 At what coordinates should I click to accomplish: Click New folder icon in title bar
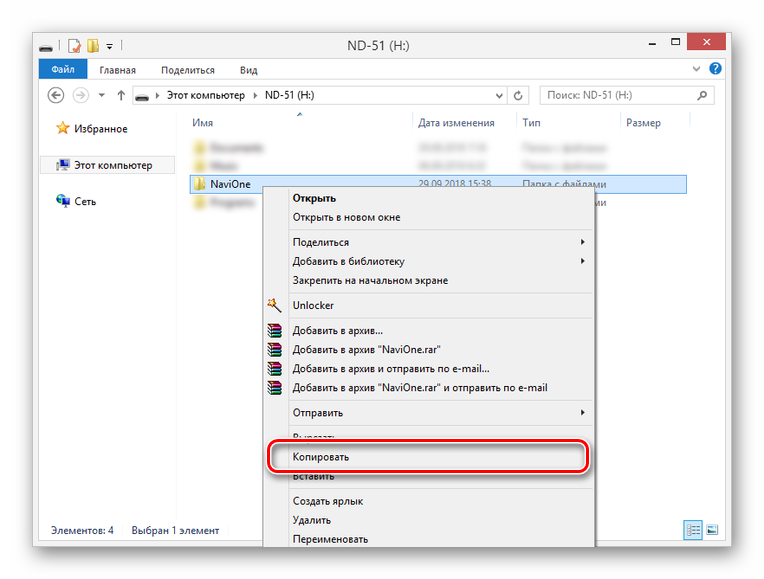tap(93, 46)
